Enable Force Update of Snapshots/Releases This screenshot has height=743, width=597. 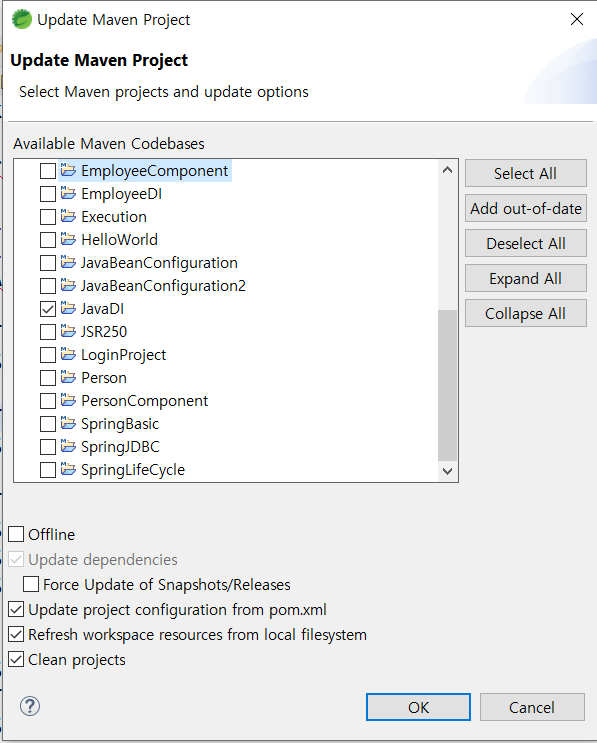31,584
